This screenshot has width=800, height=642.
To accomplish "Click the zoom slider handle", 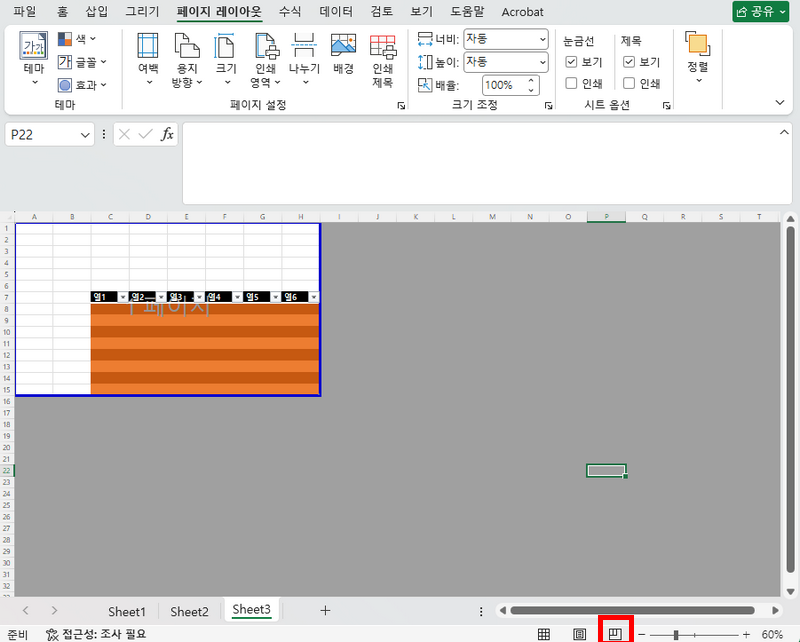I will (x=676, y=634).
